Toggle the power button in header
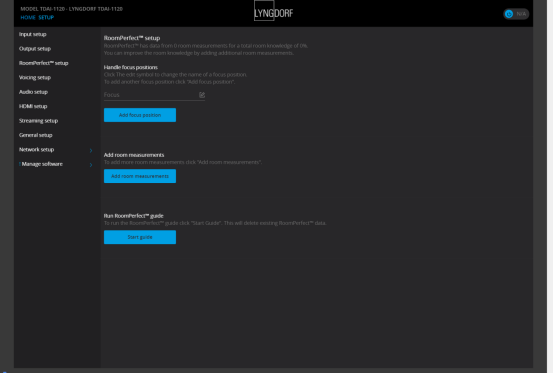 click(509, 14)
